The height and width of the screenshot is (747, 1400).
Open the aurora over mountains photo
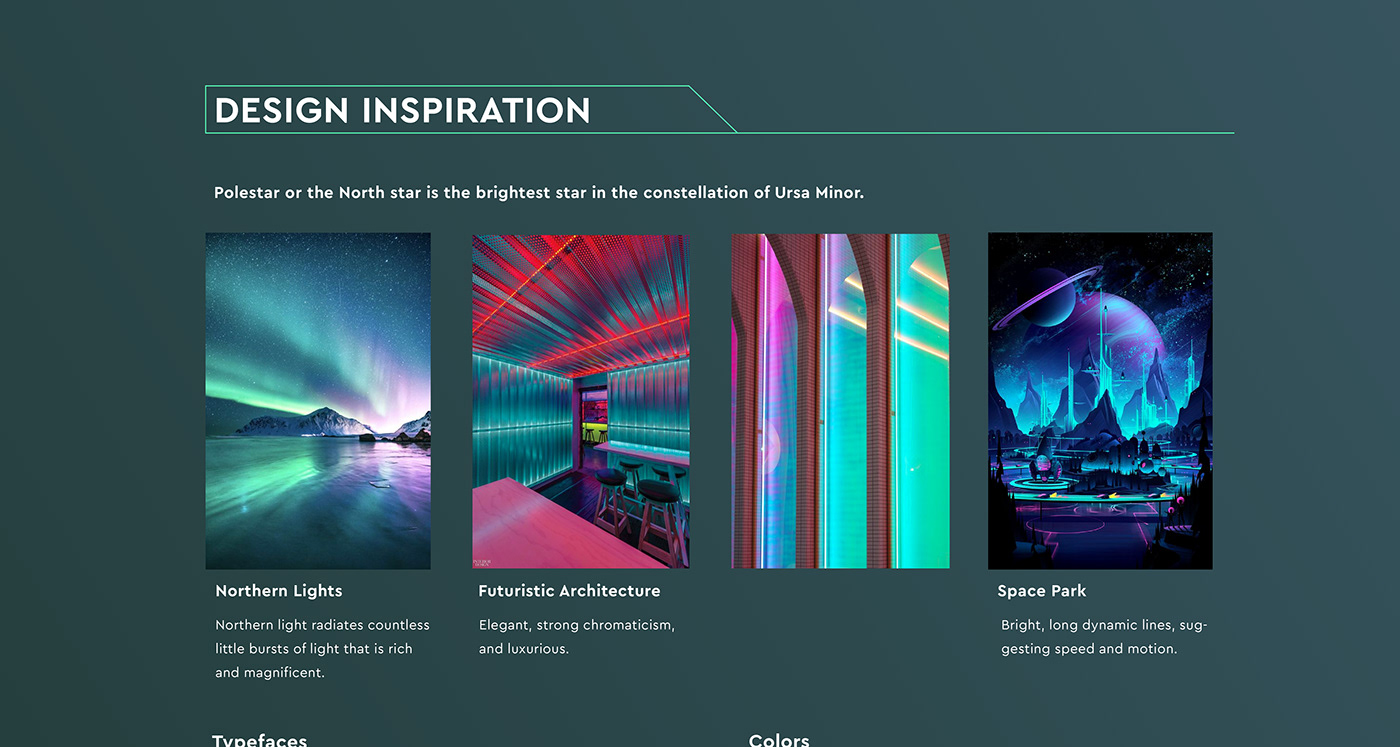click(x=318, y=401)
